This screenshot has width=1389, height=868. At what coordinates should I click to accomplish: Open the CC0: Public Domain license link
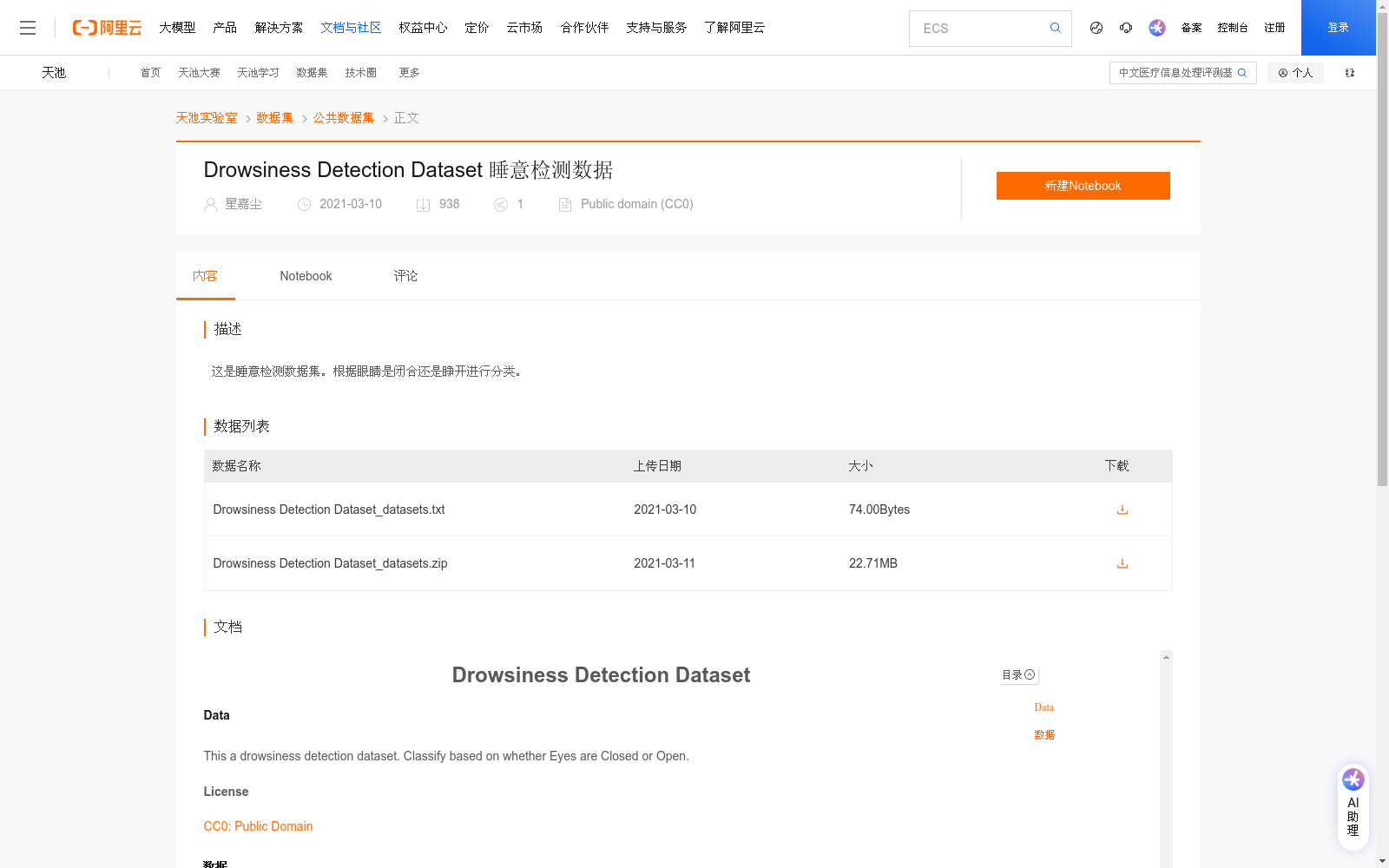258,826
